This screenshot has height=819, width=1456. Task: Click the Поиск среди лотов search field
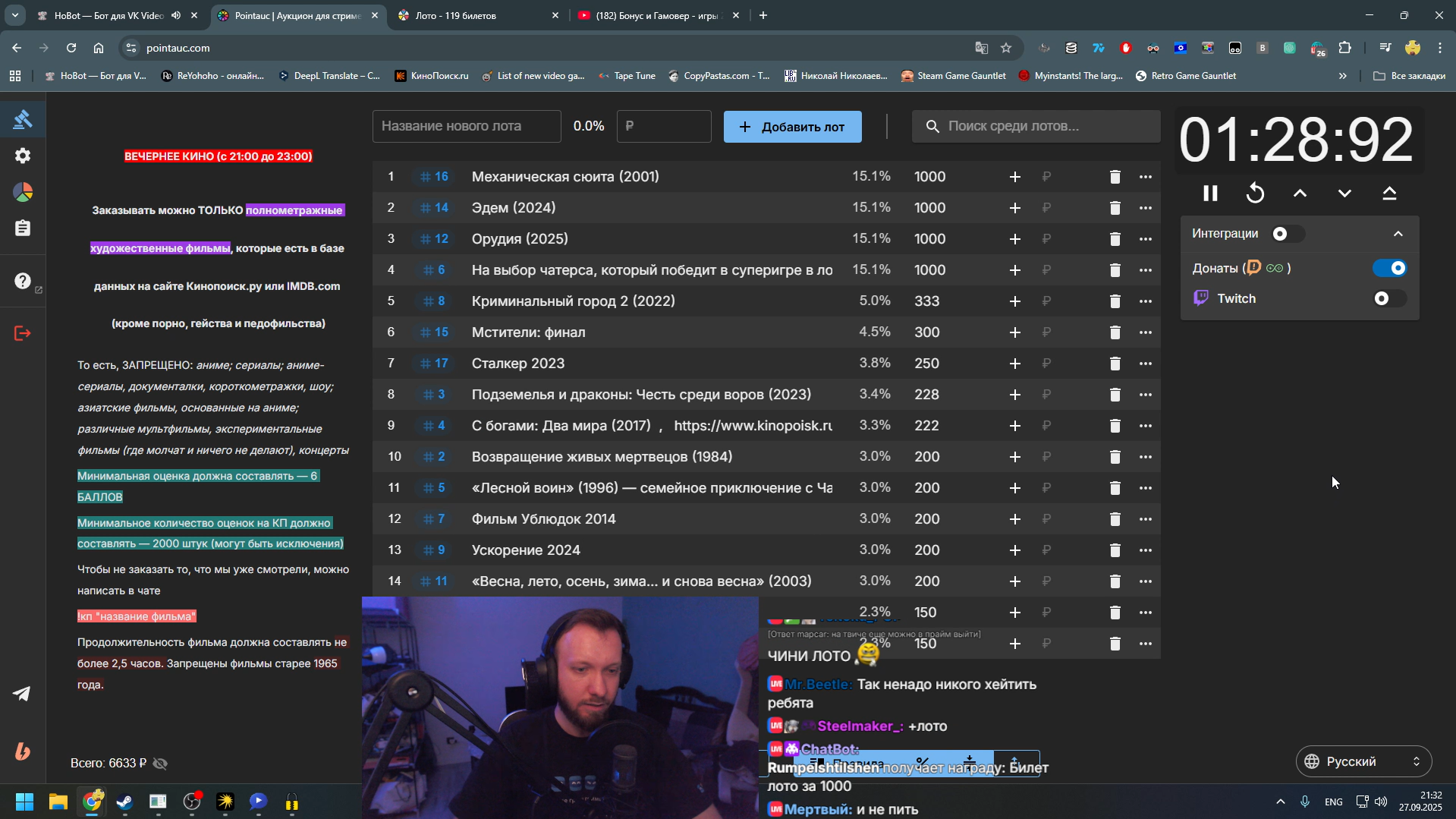(1036, 126)
